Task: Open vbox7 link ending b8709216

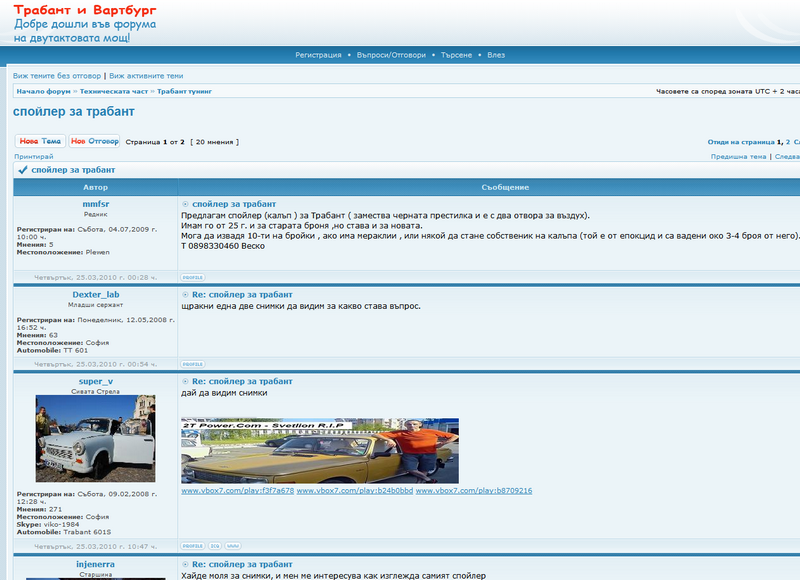Action: [474, 491]
